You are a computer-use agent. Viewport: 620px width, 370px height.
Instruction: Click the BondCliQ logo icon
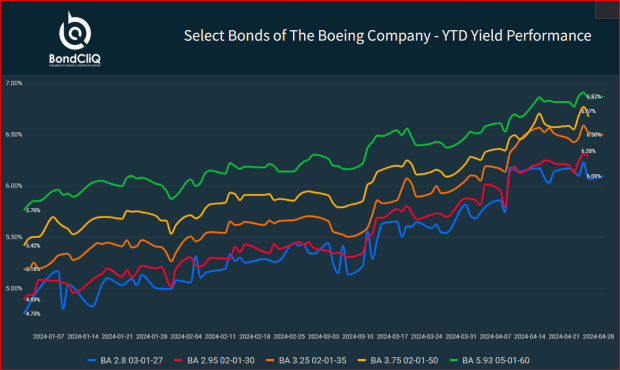tap(75, 31)
